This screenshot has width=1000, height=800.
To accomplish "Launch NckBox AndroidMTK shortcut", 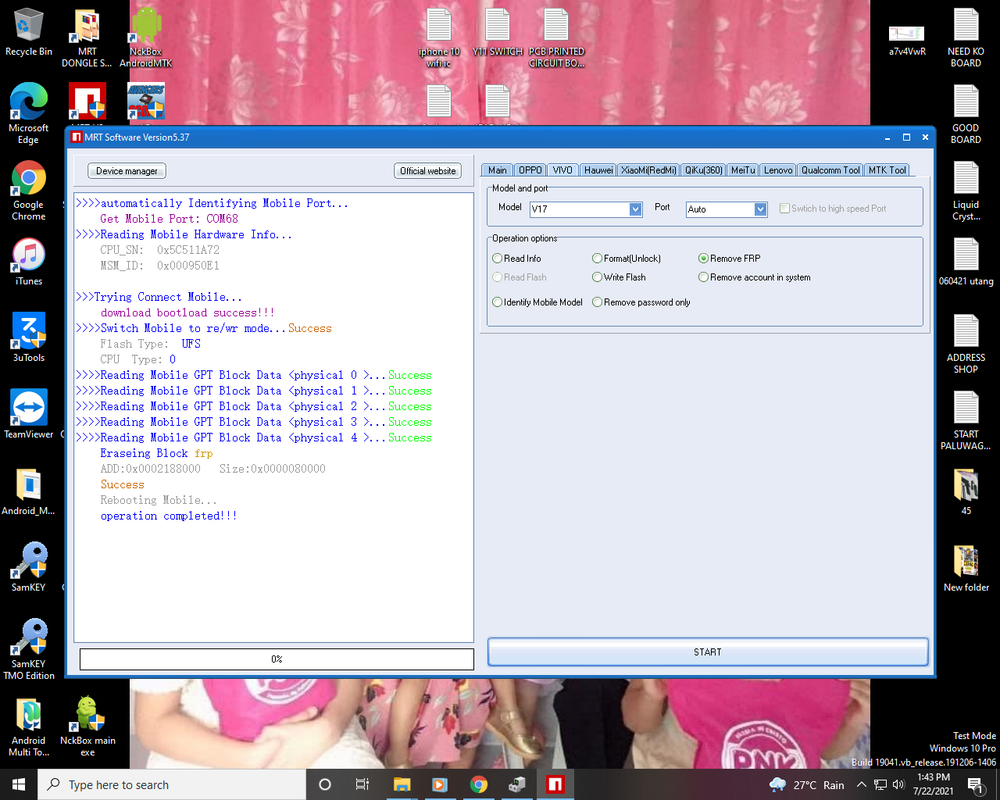I will click(x=145, y=38).
